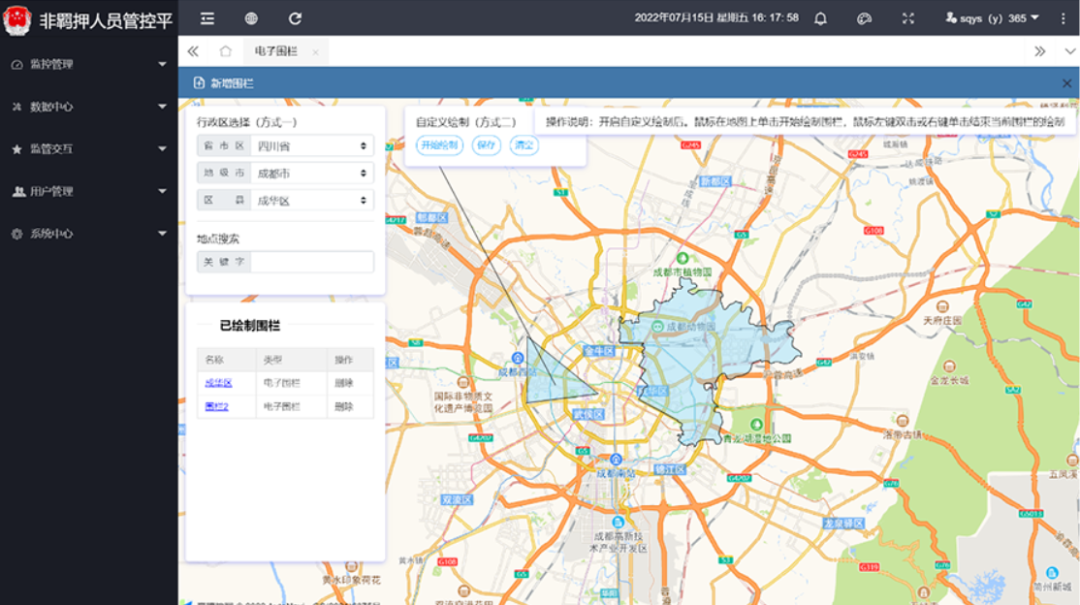Click the 龙泉驿区 district label on map
The width and height of the screenshot is (1080, 605).
[x=842, y=524]
